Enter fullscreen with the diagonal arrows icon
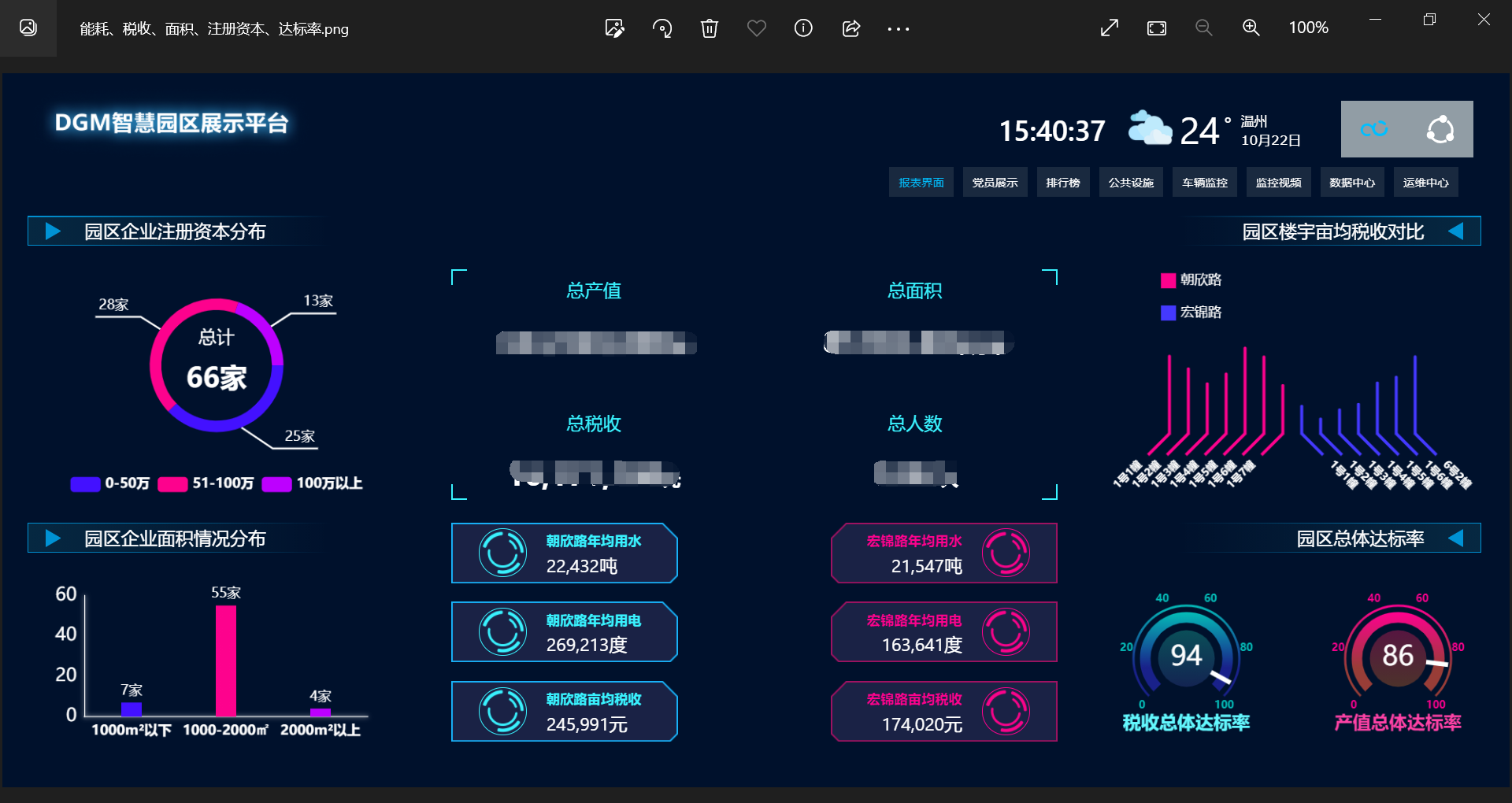The image size is (1512, 803). coord(1109,28)
